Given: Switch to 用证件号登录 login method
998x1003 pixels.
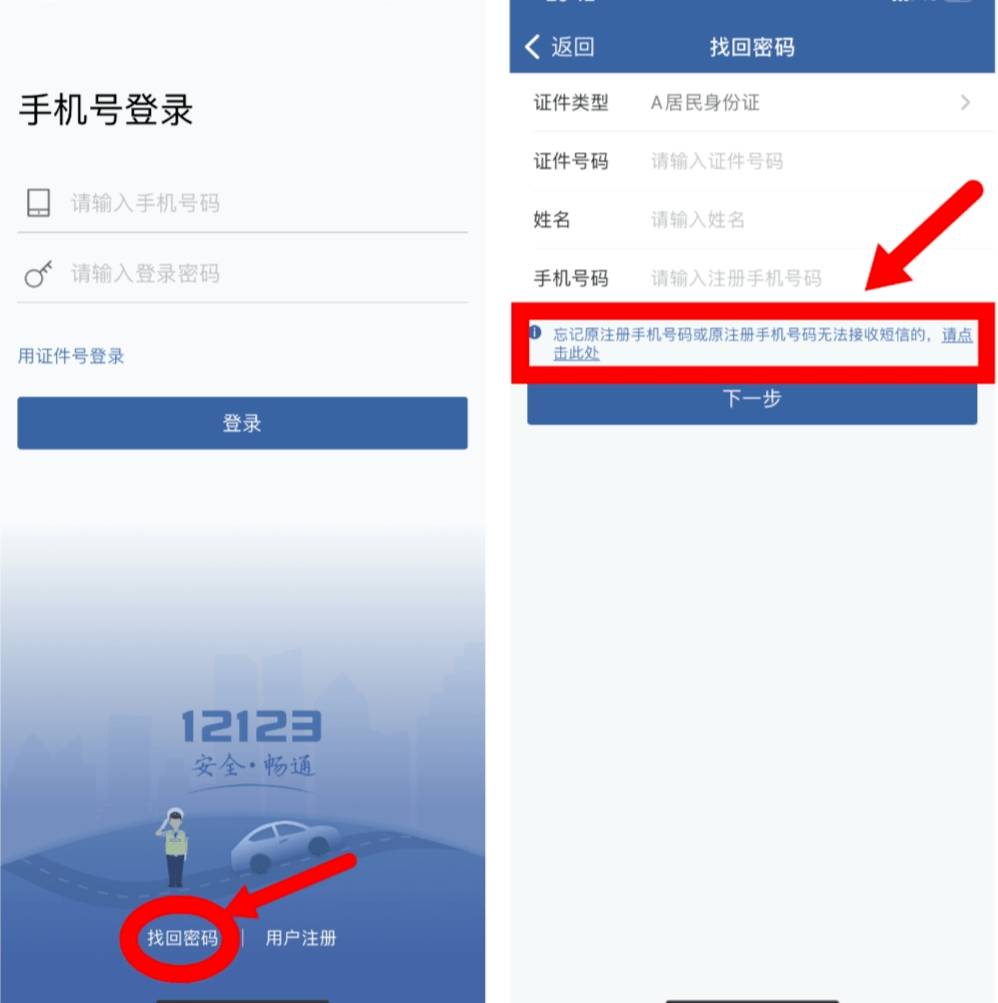Looking at the screenshot, I should pos(71,356).
